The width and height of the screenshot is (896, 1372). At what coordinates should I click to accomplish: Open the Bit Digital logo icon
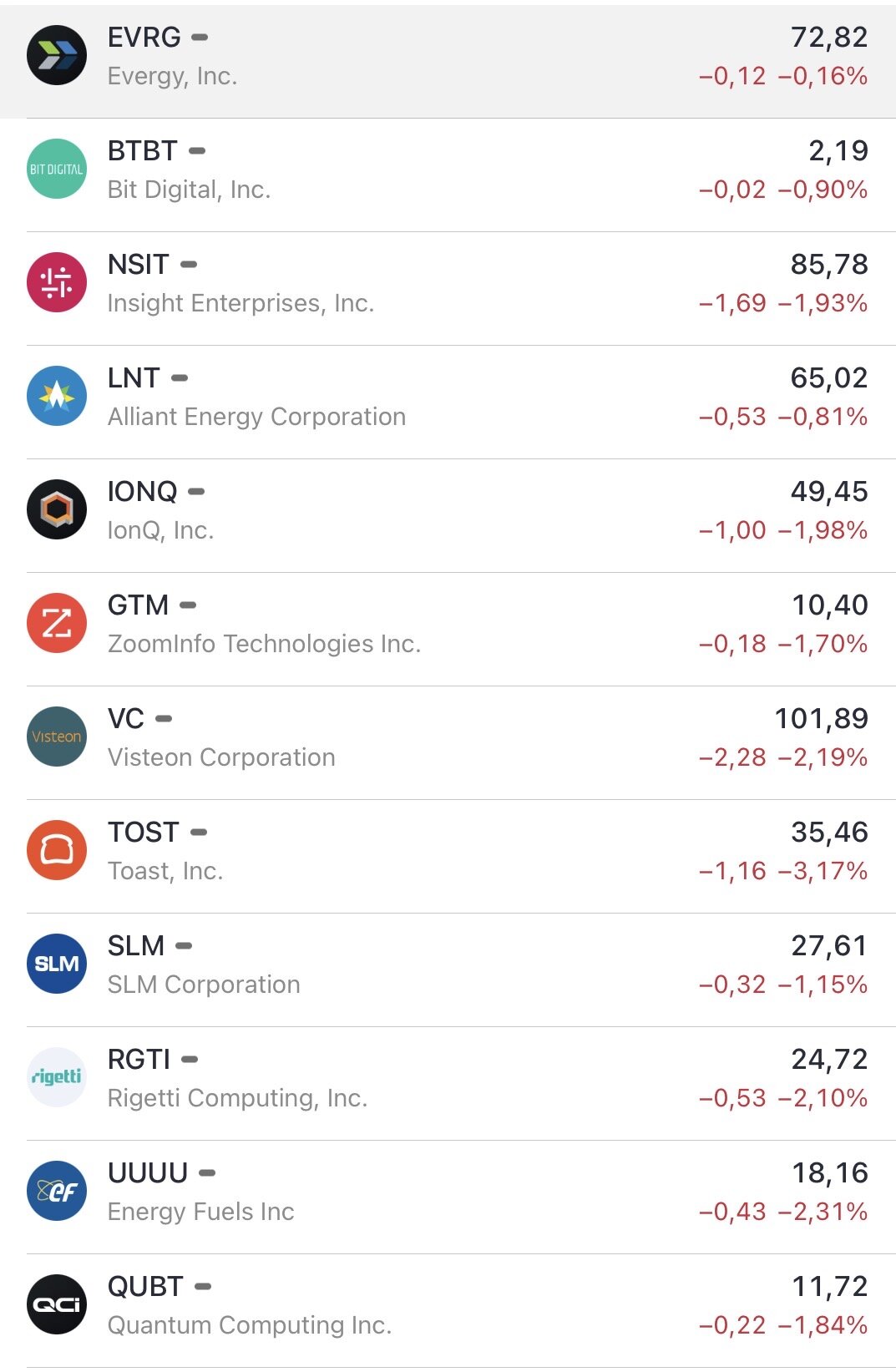tap(57, 170)
